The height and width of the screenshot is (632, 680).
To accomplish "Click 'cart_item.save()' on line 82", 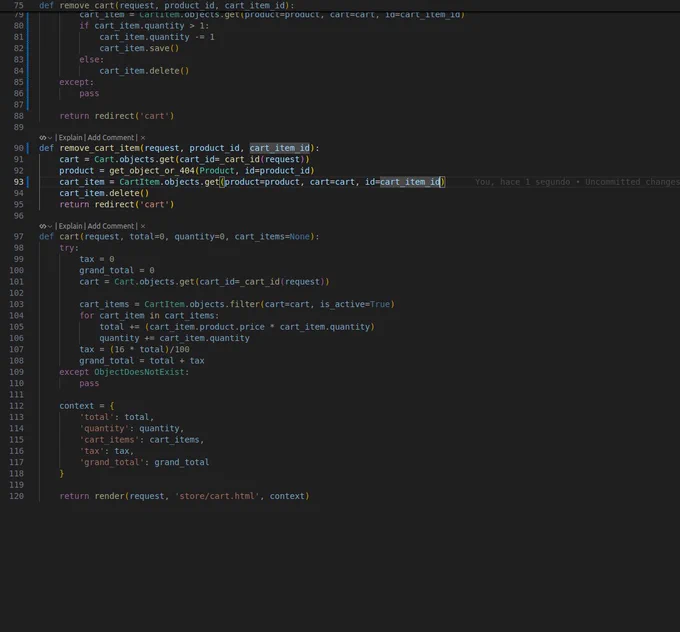I will tap(139, 48).
